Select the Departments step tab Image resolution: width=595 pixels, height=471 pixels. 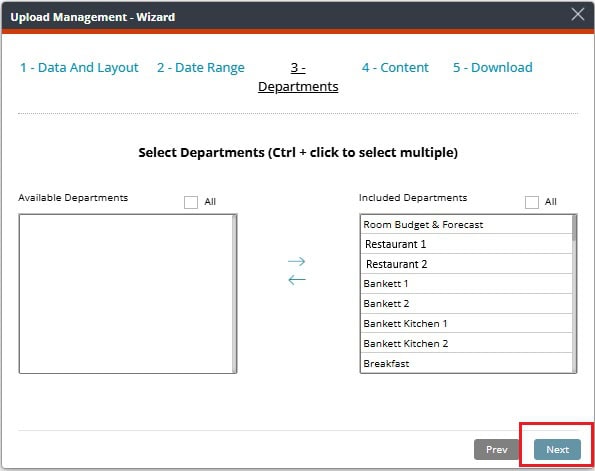point(298,77)
